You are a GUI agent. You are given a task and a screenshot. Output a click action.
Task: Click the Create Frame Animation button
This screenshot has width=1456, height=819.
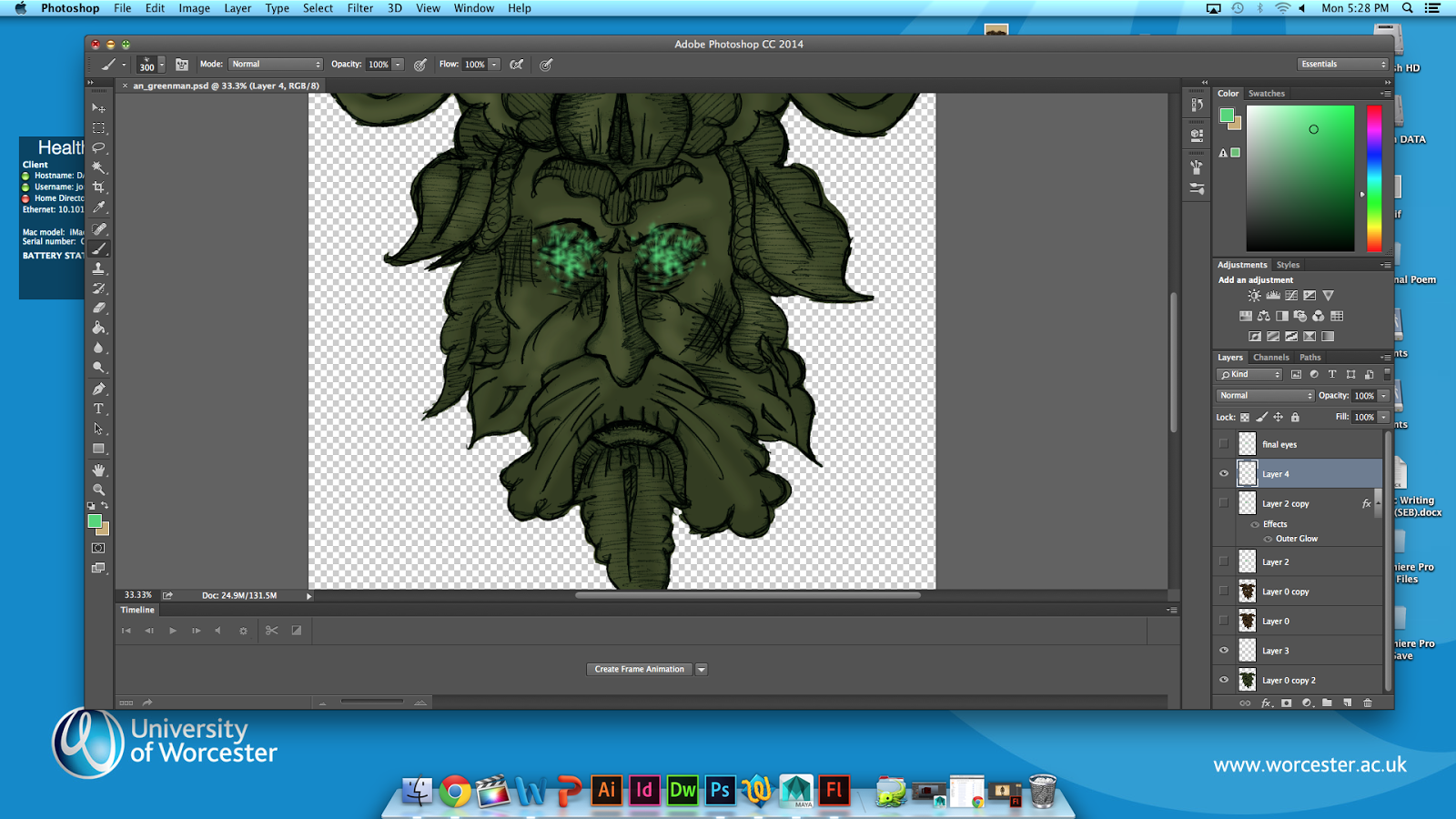coord(639,669)
